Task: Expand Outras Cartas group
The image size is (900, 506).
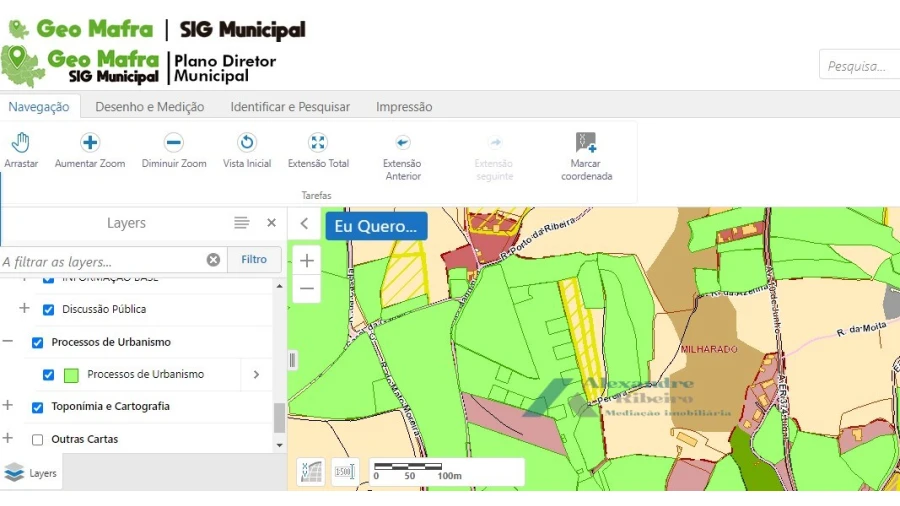Action: click(7, 438)
